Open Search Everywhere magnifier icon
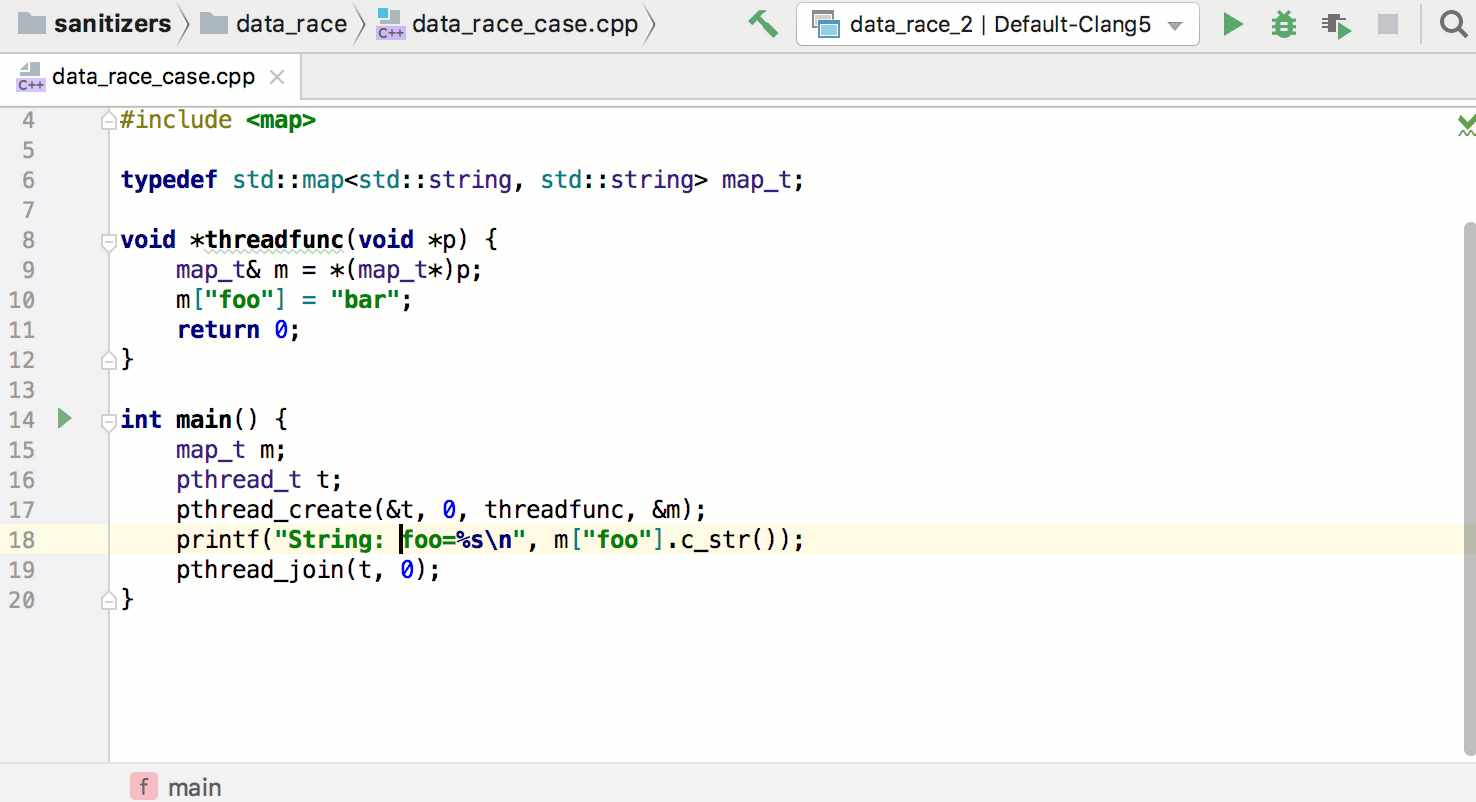 (1453, 24)
